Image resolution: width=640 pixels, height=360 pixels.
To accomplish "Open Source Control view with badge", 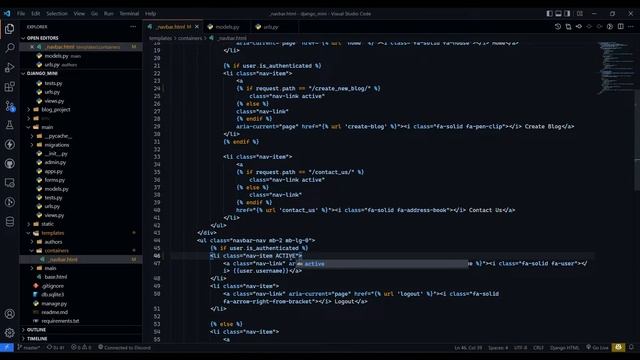I will (9, 106).
